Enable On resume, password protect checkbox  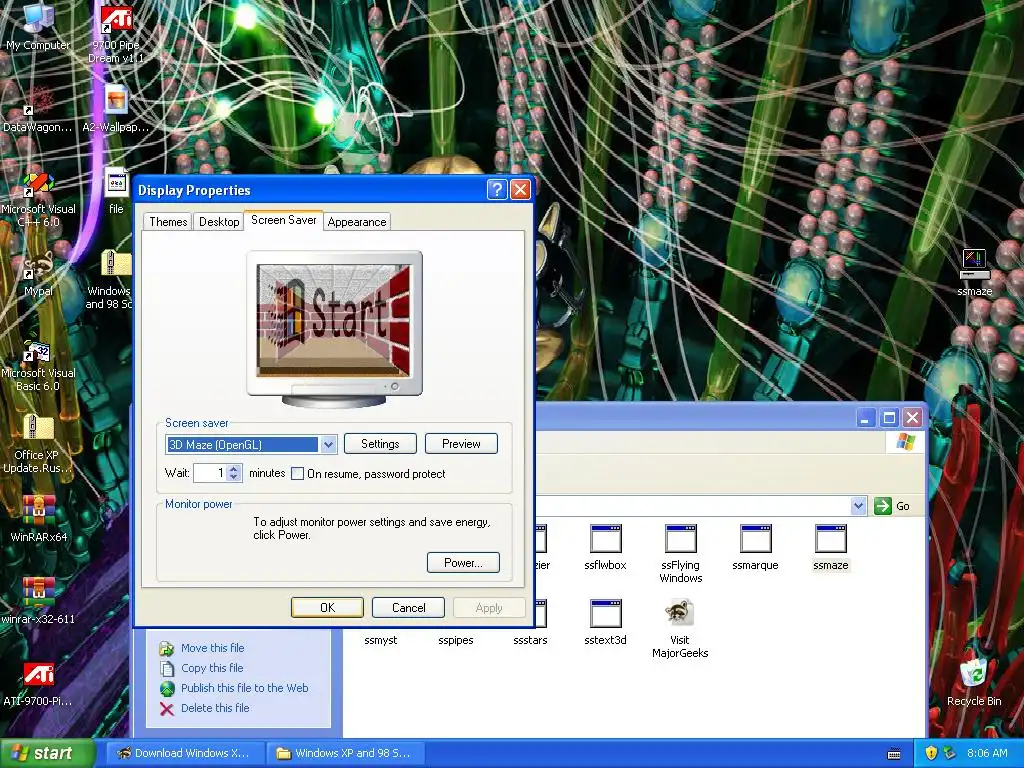297,473
